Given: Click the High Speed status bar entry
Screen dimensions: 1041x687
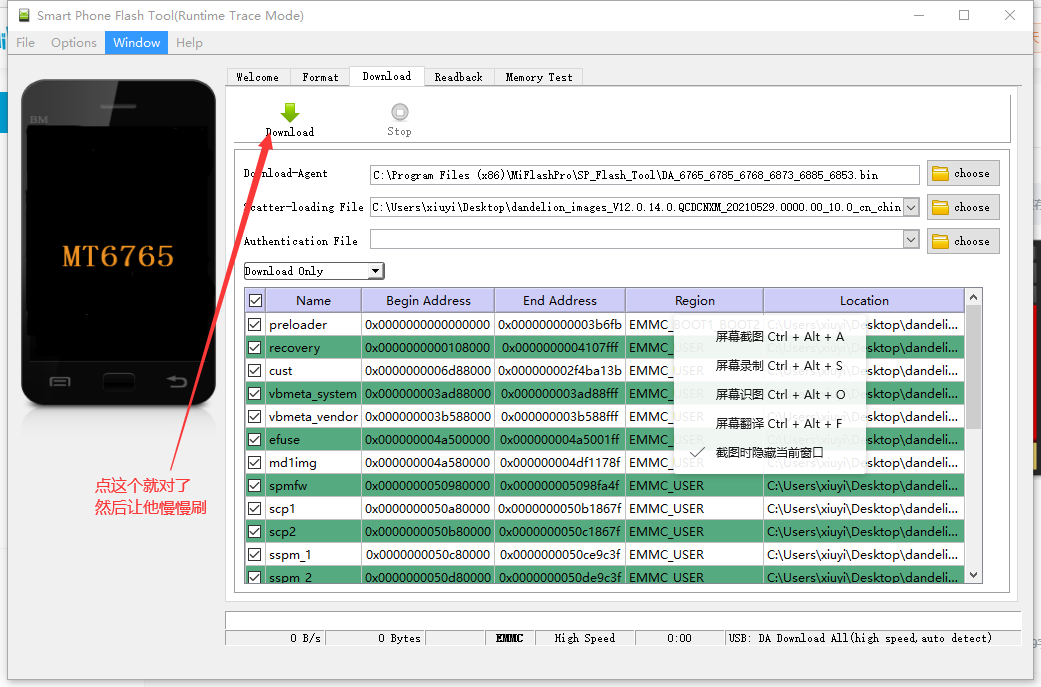Looking at the screenshot, I should (x=585, y=638).
